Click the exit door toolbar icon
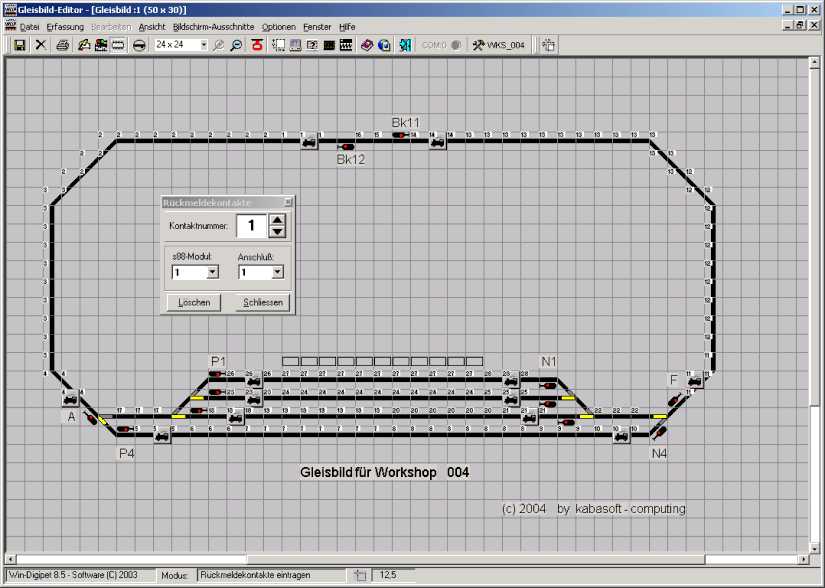 (x=405, y=45)
